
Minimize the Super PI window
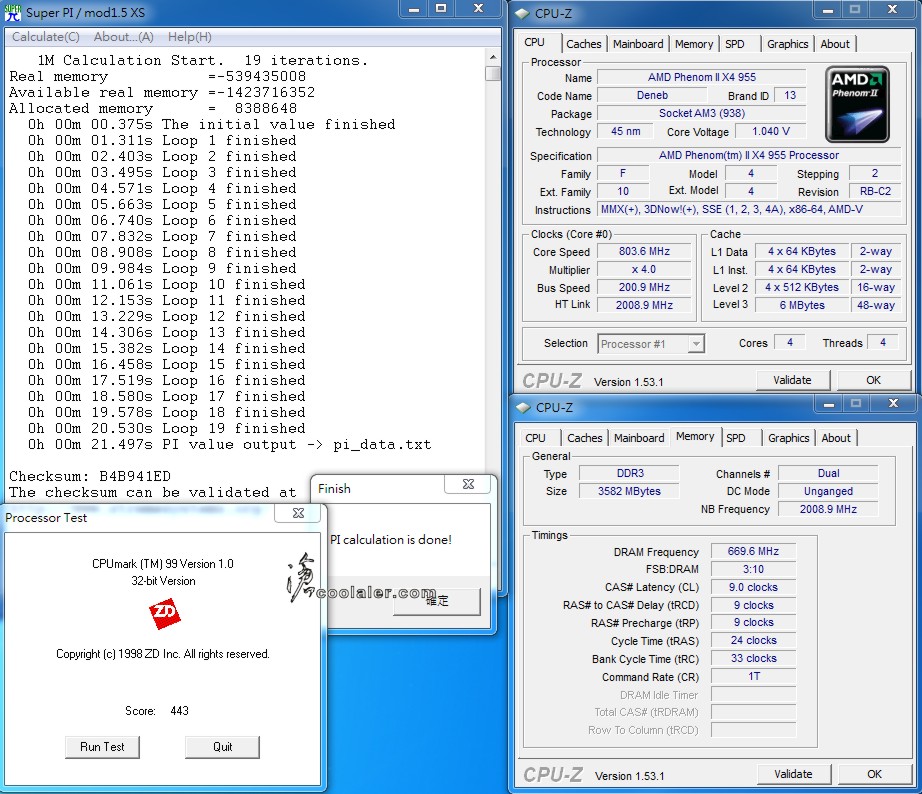click(414, 9)
